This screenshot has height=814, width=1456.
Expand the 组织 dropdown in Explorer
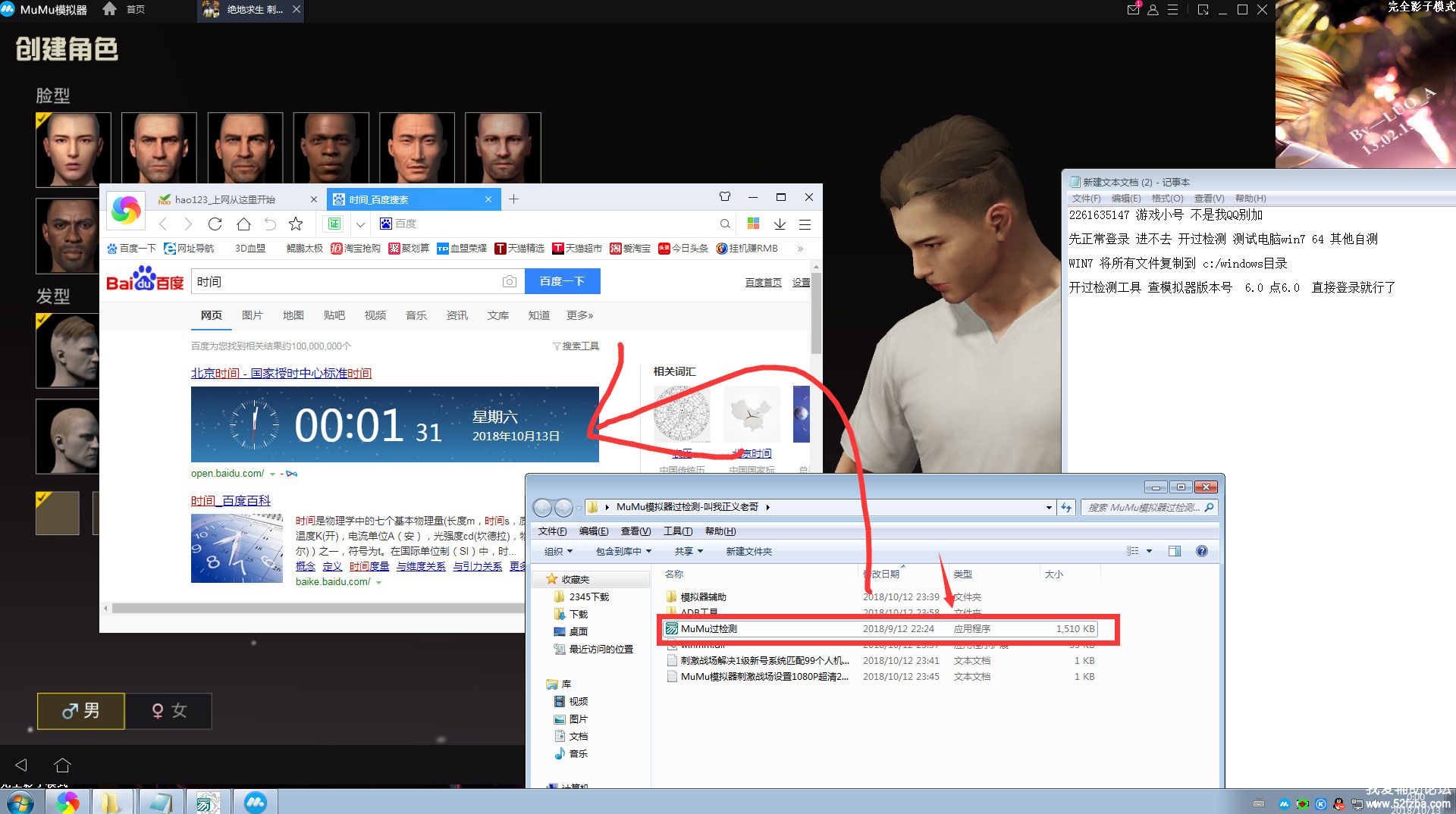[x=558, y=551]
